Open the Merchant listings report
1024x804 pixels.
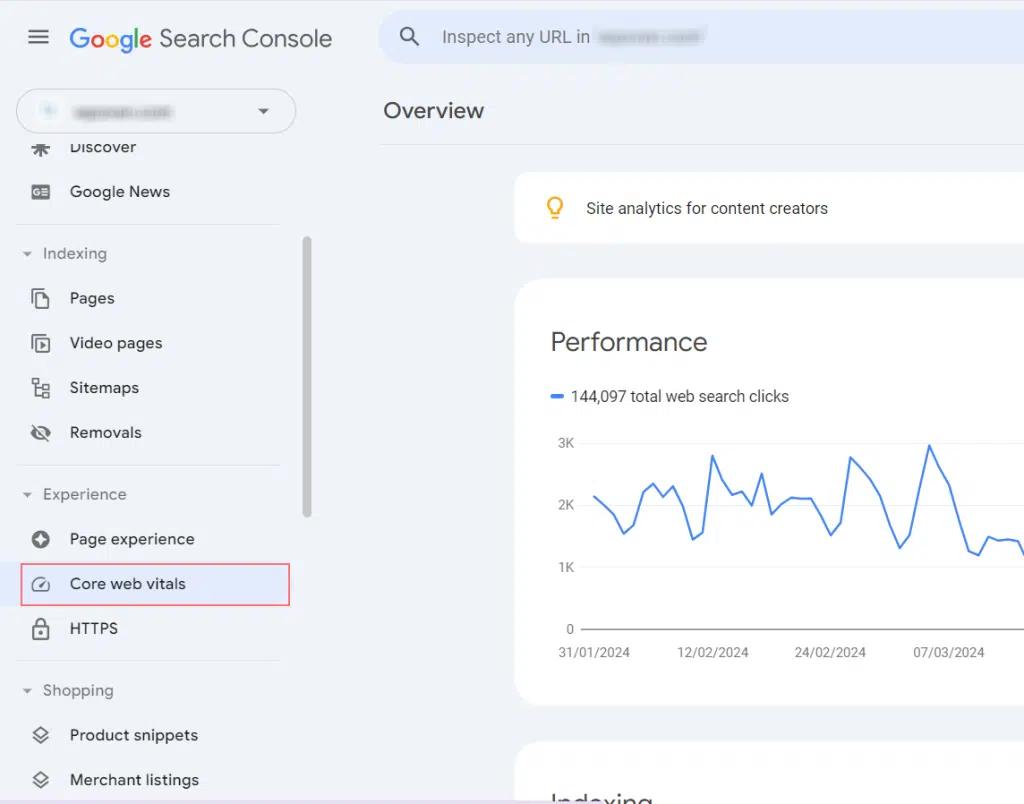(135, 780)
